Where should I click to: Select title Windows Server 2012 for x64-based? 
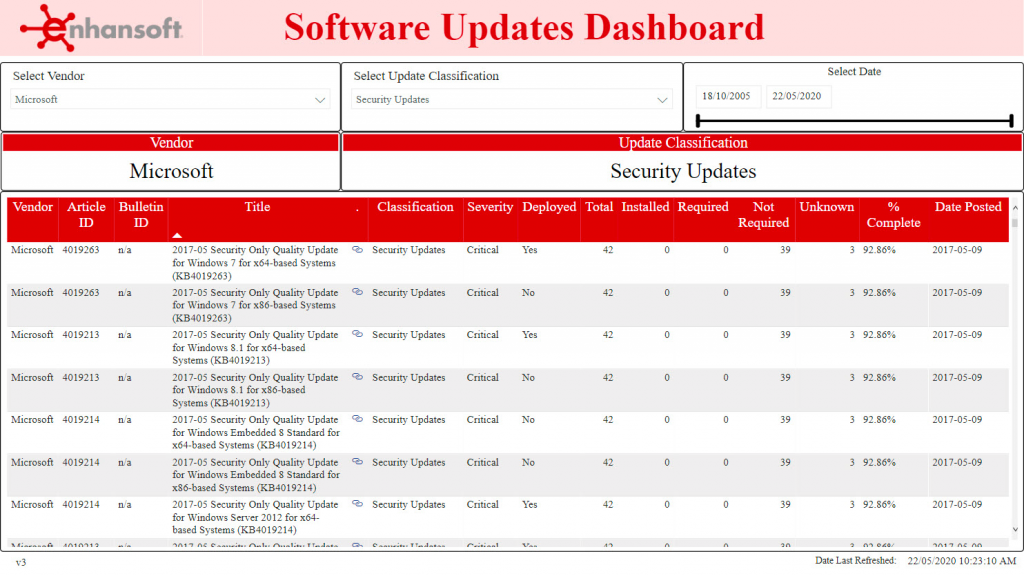[255, 517]
